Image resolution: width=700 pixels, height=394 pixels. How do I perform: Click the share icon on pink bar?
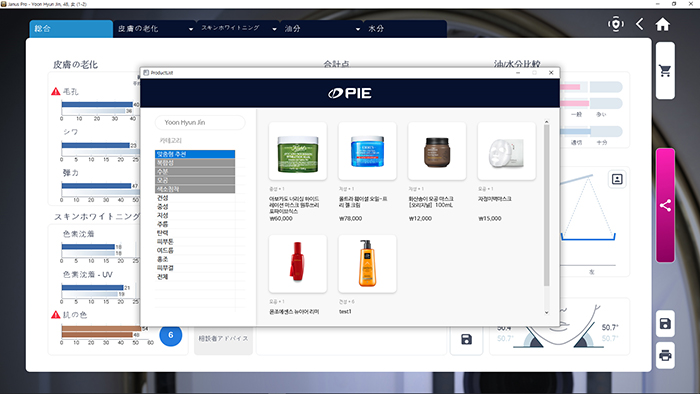click(665, 206)
